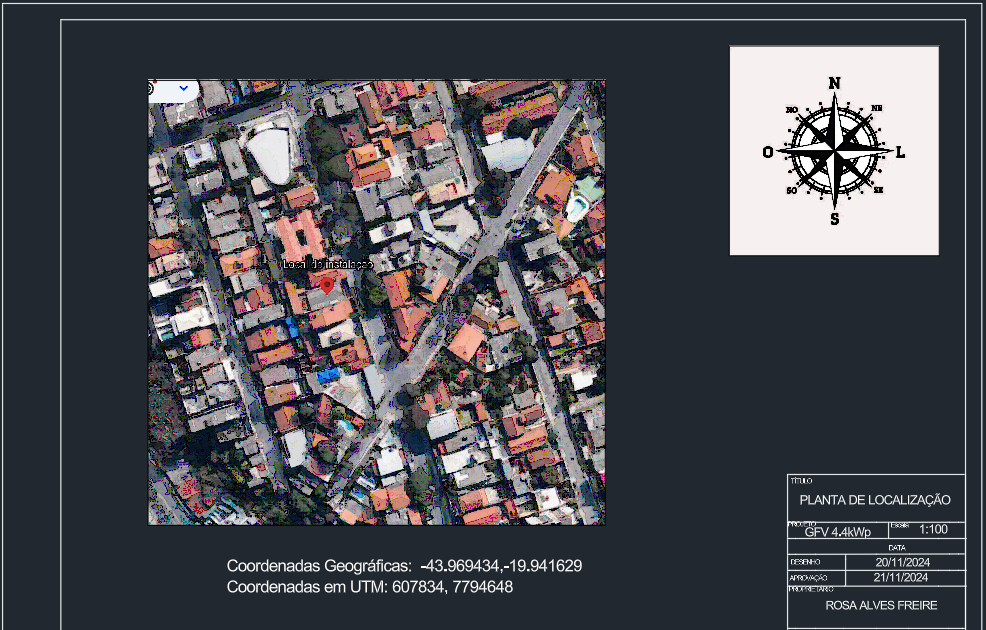Click the compass rose center
The width and height of the screenshot is (986, 630).
click(x=834, y=151)
